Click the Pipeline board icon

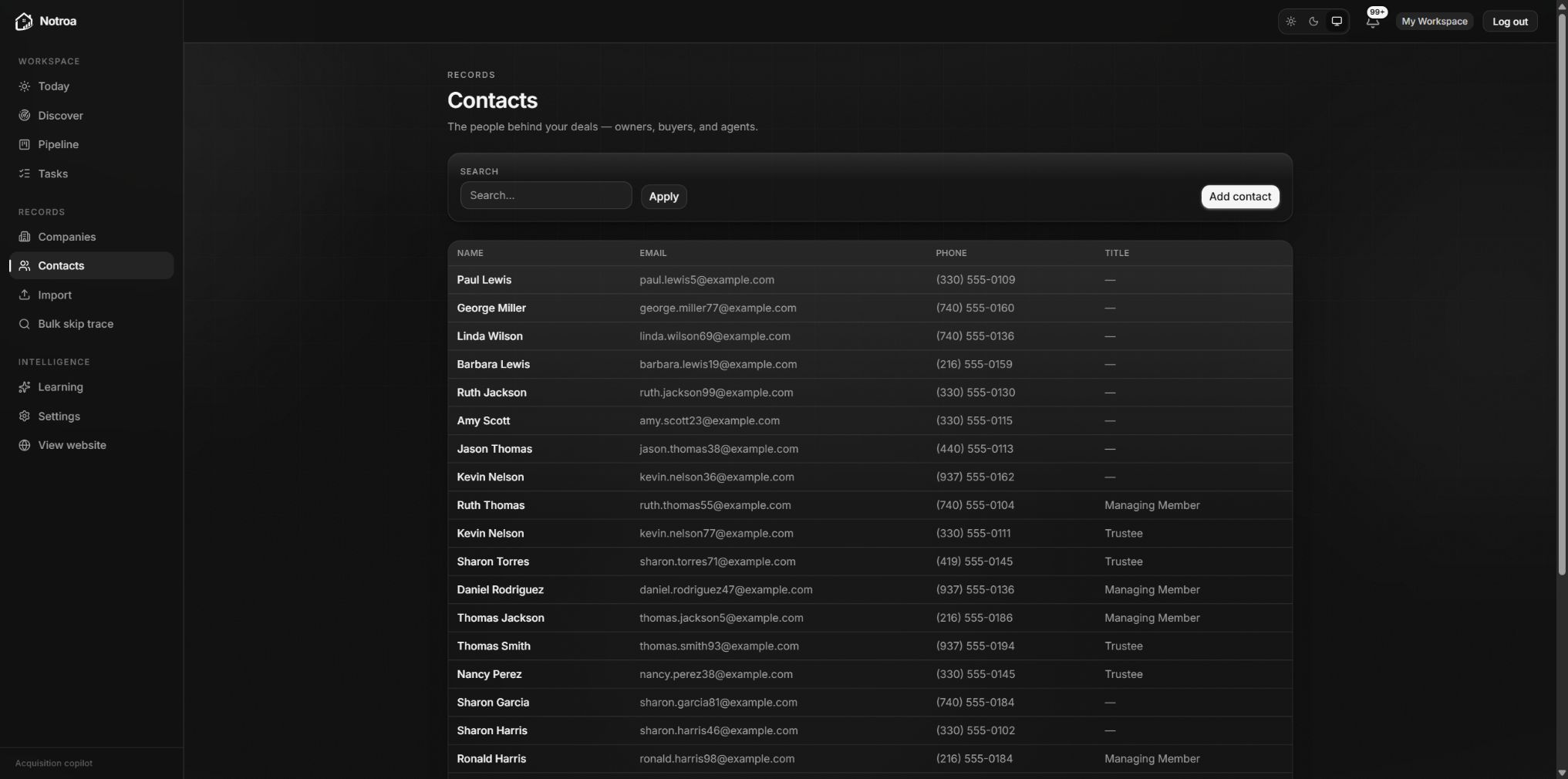(x=25, y=144)
